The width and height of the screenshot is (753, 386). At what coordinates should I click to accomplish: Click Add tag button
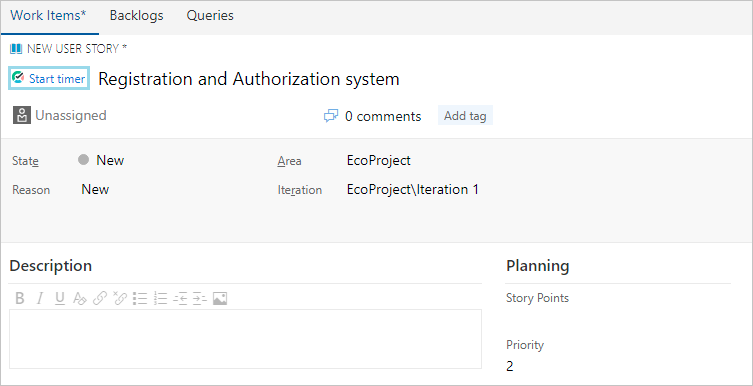[465, 116]
